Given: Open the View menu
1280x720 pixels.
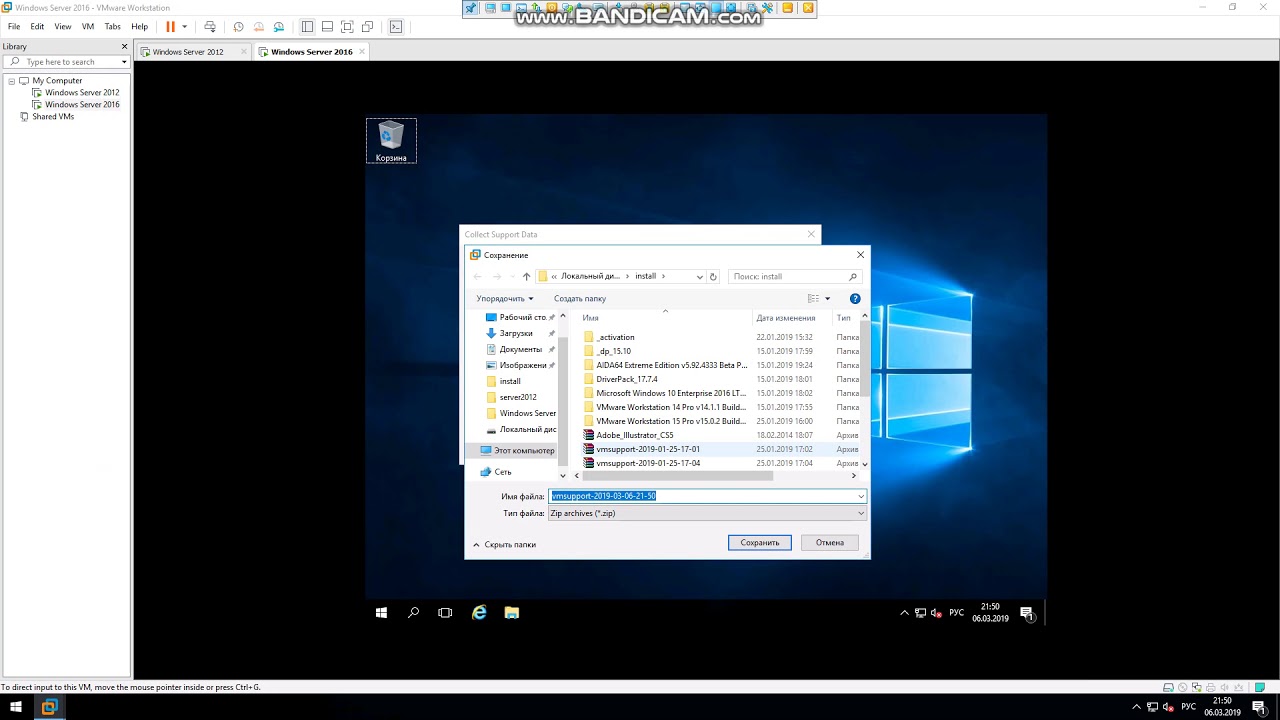Looking at the screenshot, I should tap(62, 27).
